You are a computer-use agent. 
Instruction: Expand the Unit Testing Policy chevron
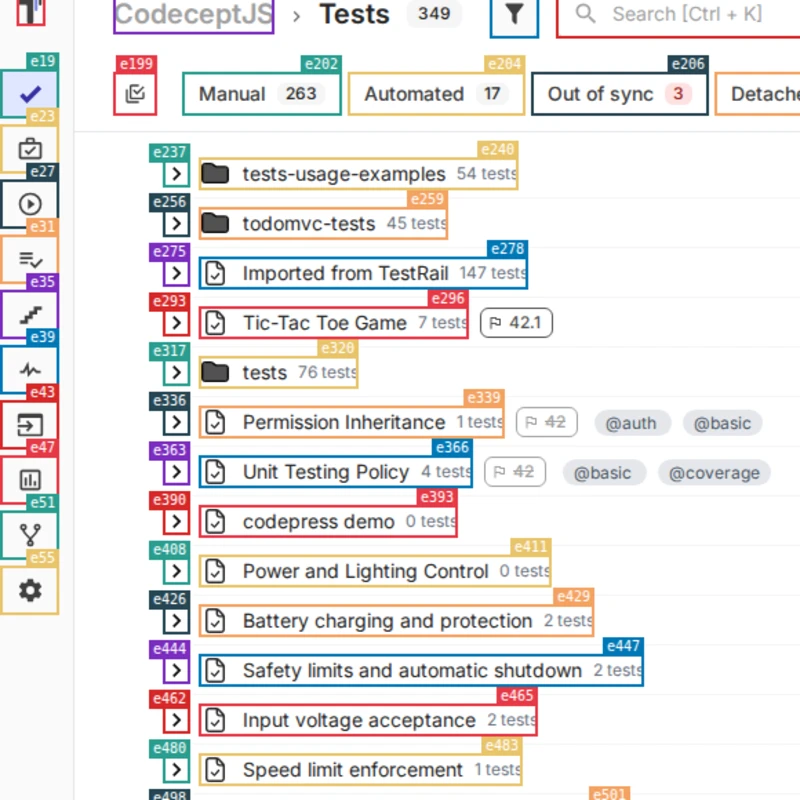coord(177,471)
